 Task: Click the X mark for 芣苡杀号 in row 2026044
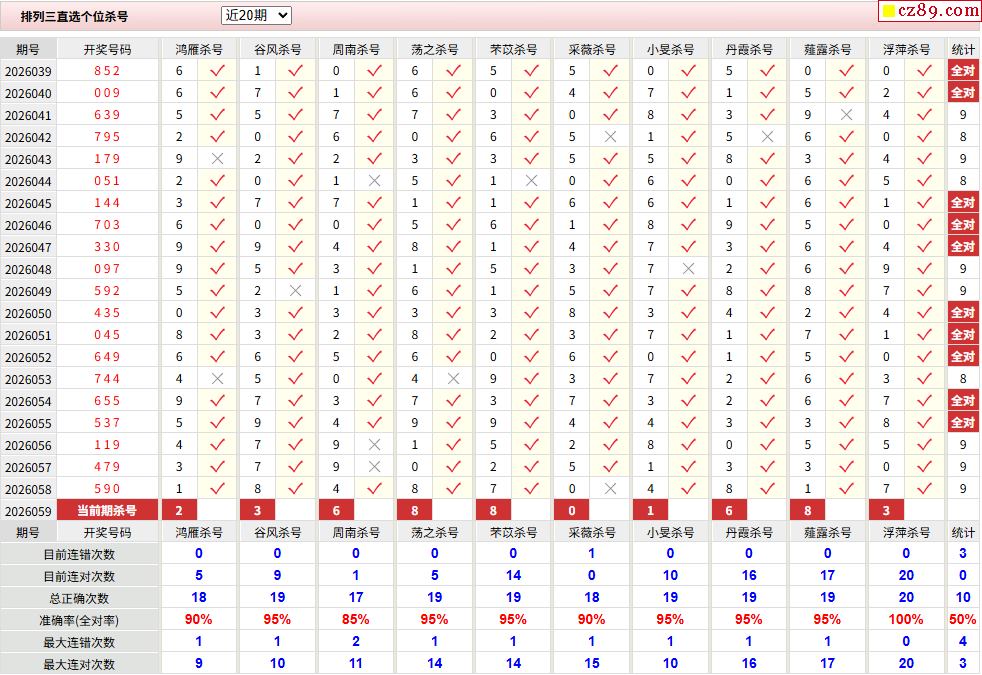click(532, 181)
